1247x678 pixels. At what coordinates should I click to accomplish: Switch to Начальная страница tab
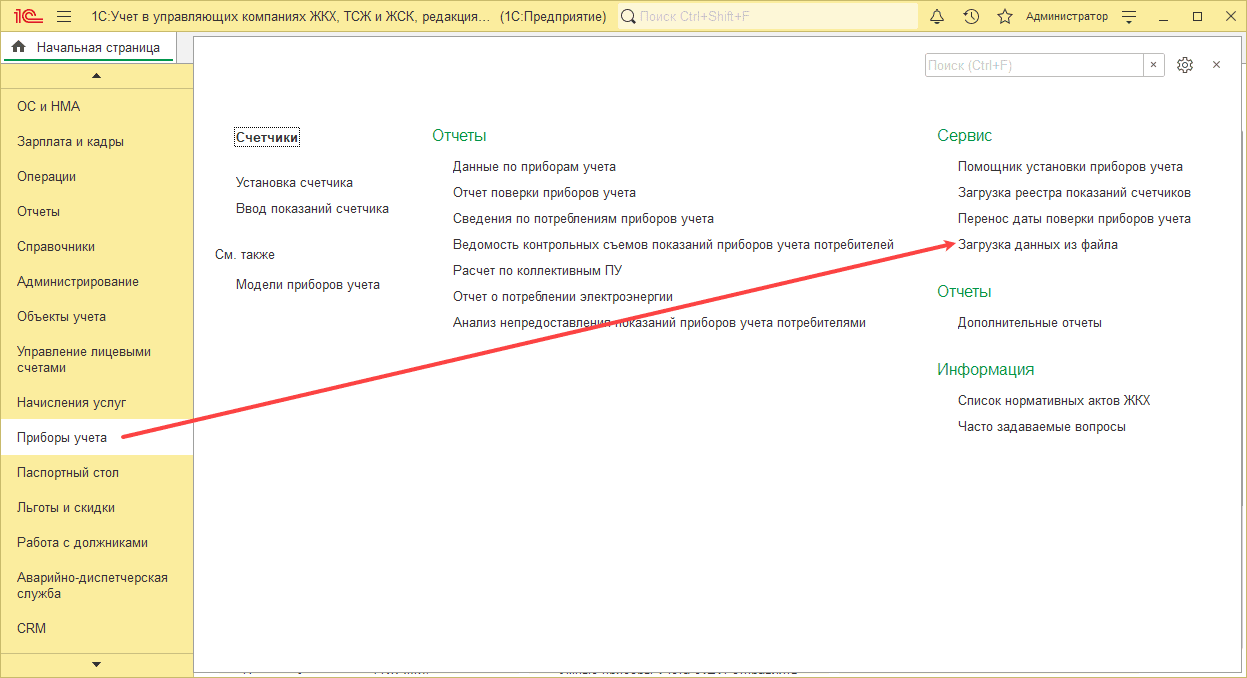pyautogui.click(x=88, y=47)
